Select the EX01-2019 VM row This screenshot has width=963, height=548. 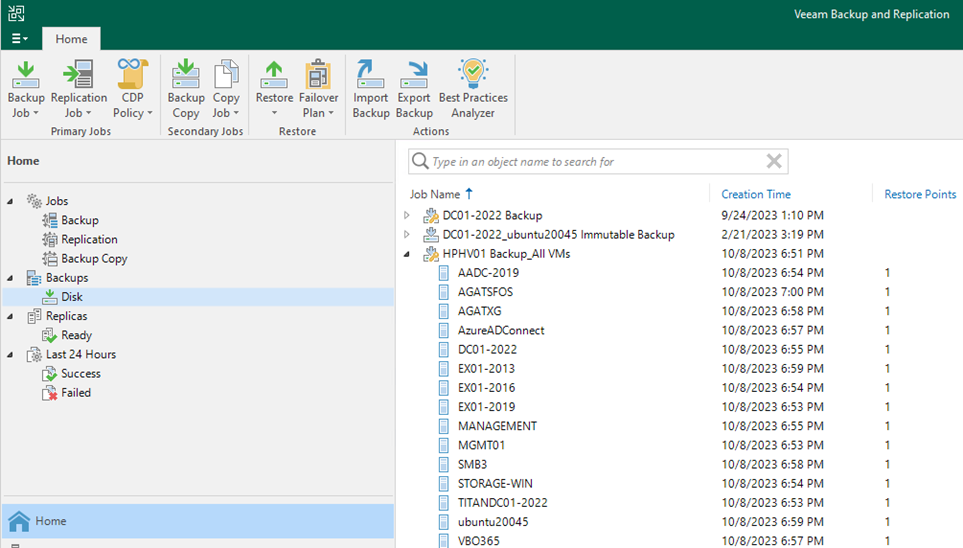click(x=486, y=407)
